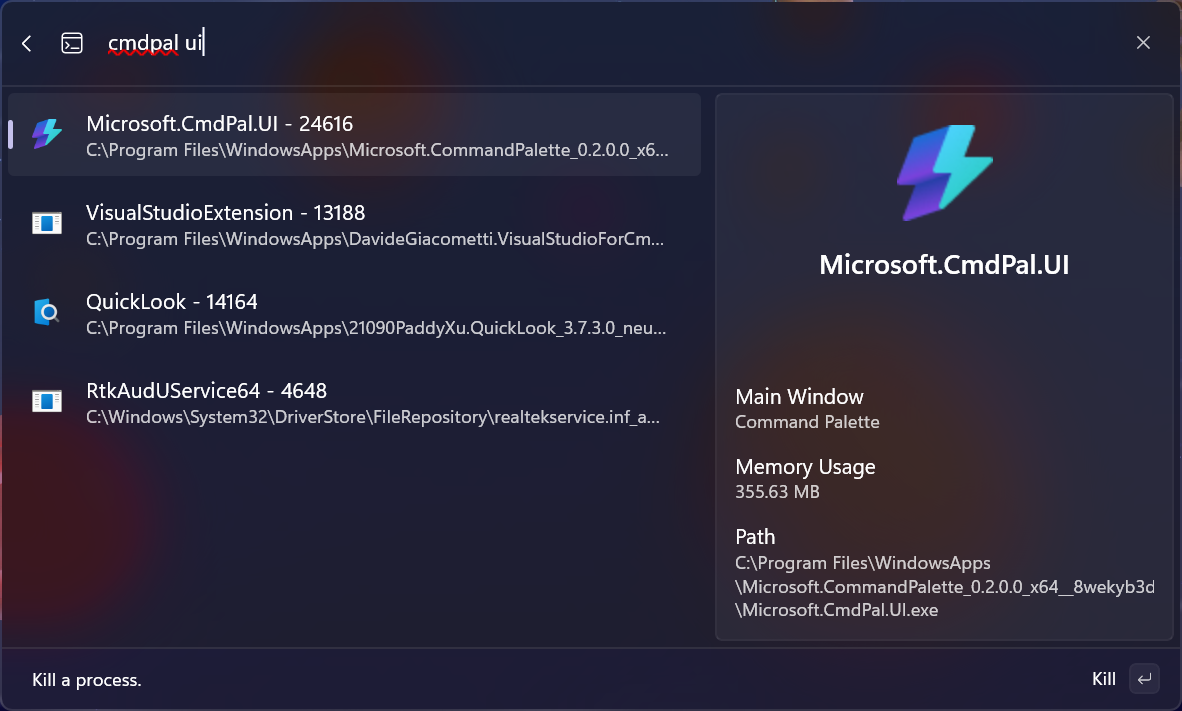The image size is (1182, 711).
Task: Click the Microsoft.CmdPal.UI heading in details pane
Action: click(944, 265)
